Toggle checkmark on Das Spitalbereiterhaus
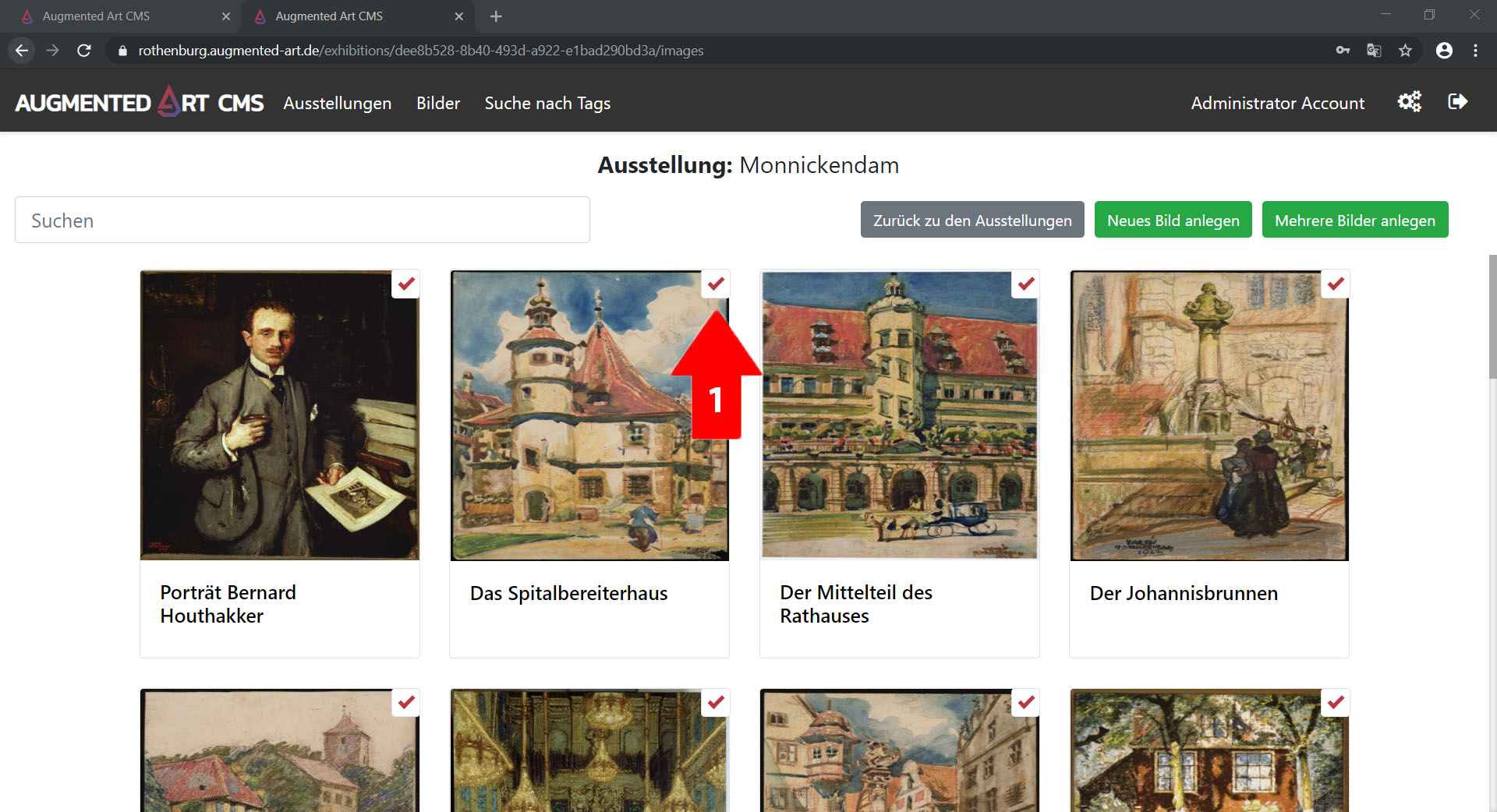This screenshot has width=1497, height=812. coord(716,284)
